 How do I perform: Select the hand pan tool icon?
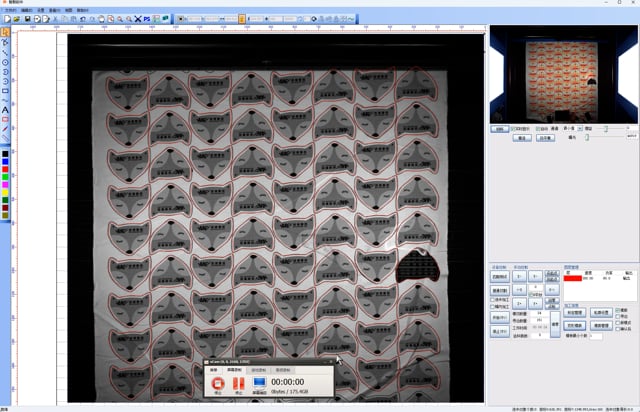click(x=101, y=19)
